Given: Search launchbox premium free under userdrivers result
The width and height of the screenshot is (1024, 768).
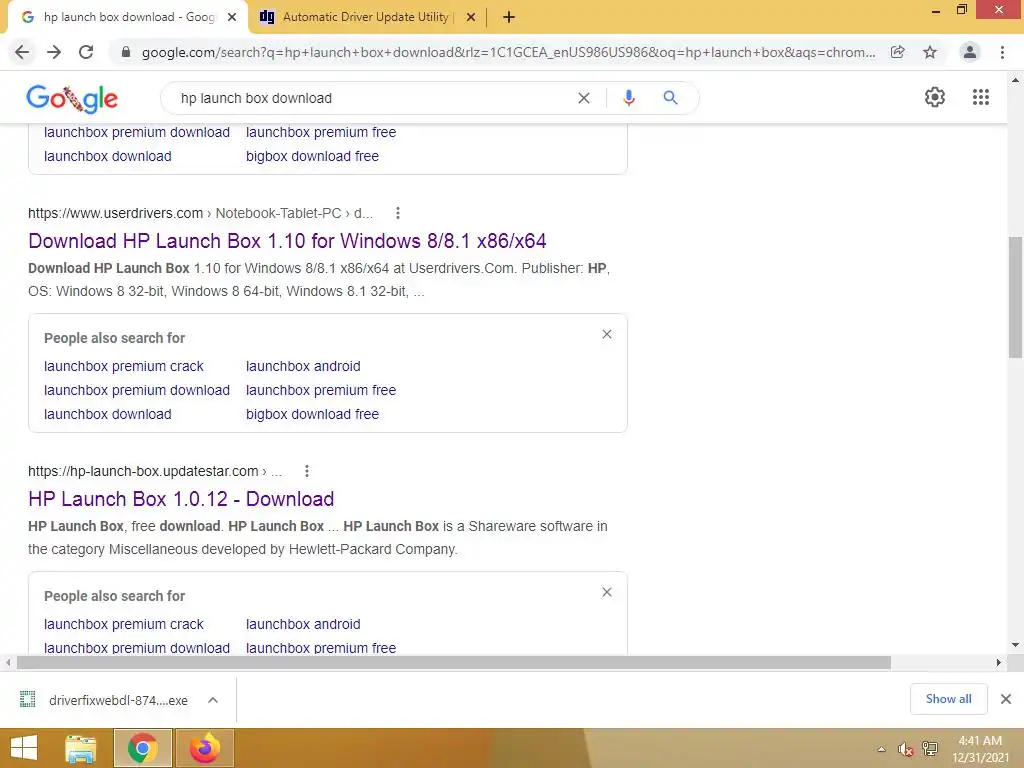Looking at the screenshot, I should tap(321, 391).
